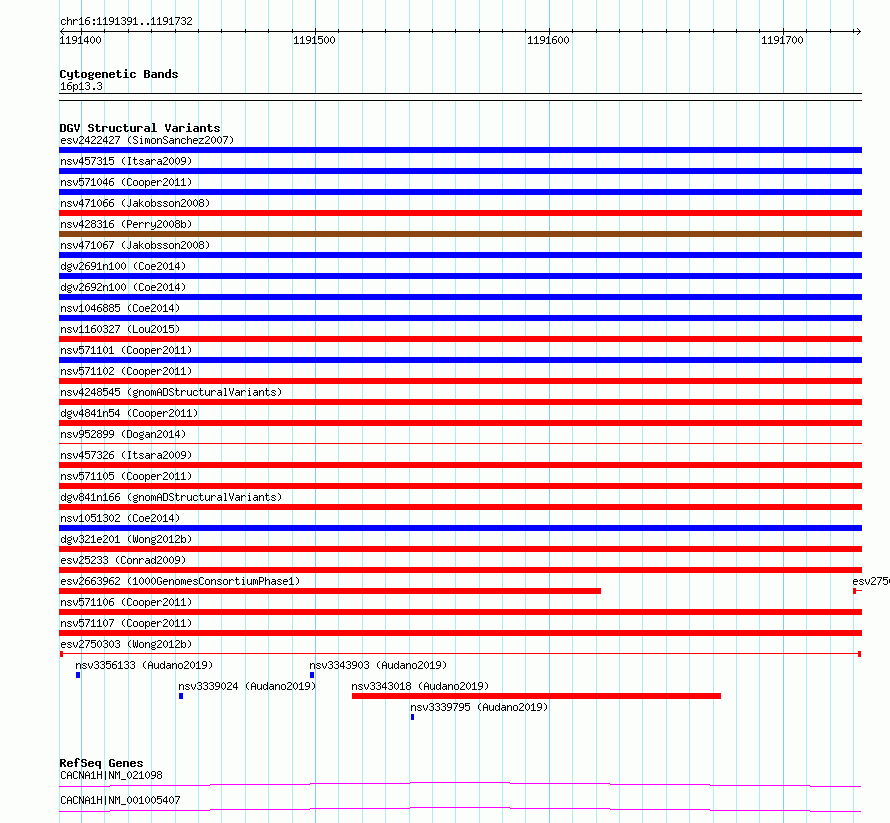Click nsv1051302 (Coe2014) label
Viewport: 890px width, 823px height.
point(120,518)
